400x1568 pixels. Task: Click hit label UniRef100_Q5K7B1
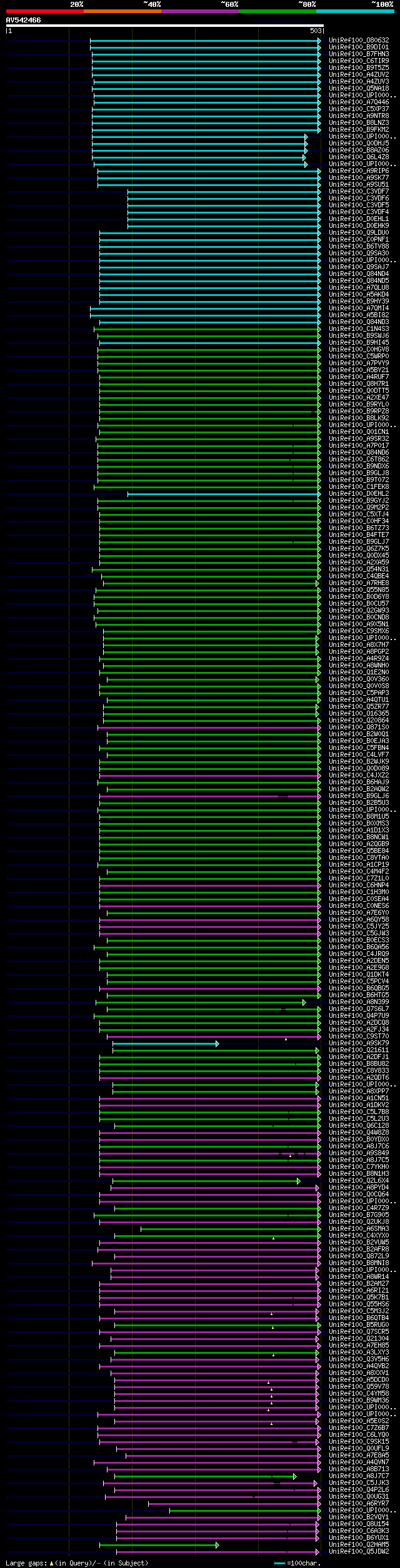[359, 1298]
